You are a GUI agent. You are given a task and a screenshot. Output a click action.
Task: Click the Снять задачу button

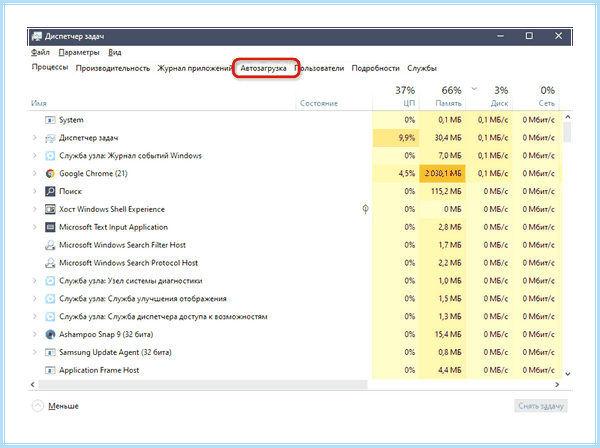[541, 406]
